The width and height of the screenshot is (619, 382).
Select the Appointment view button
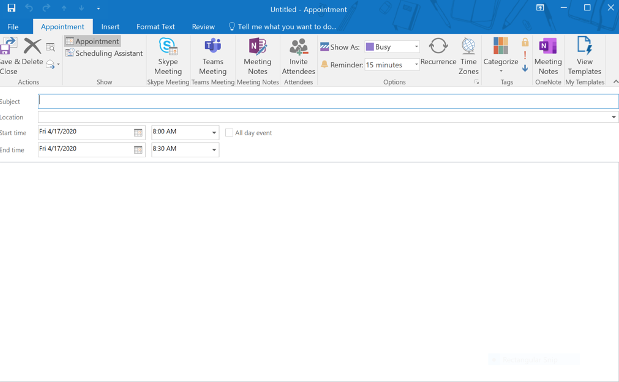pyautogui.click(x=93, y=41)
